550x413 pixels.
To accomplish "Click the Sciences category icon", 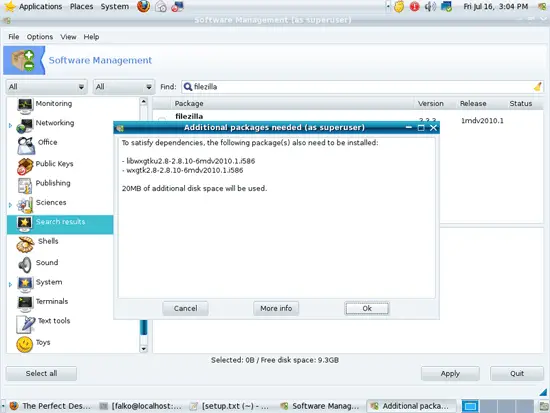I will click(x=25, y=205).
